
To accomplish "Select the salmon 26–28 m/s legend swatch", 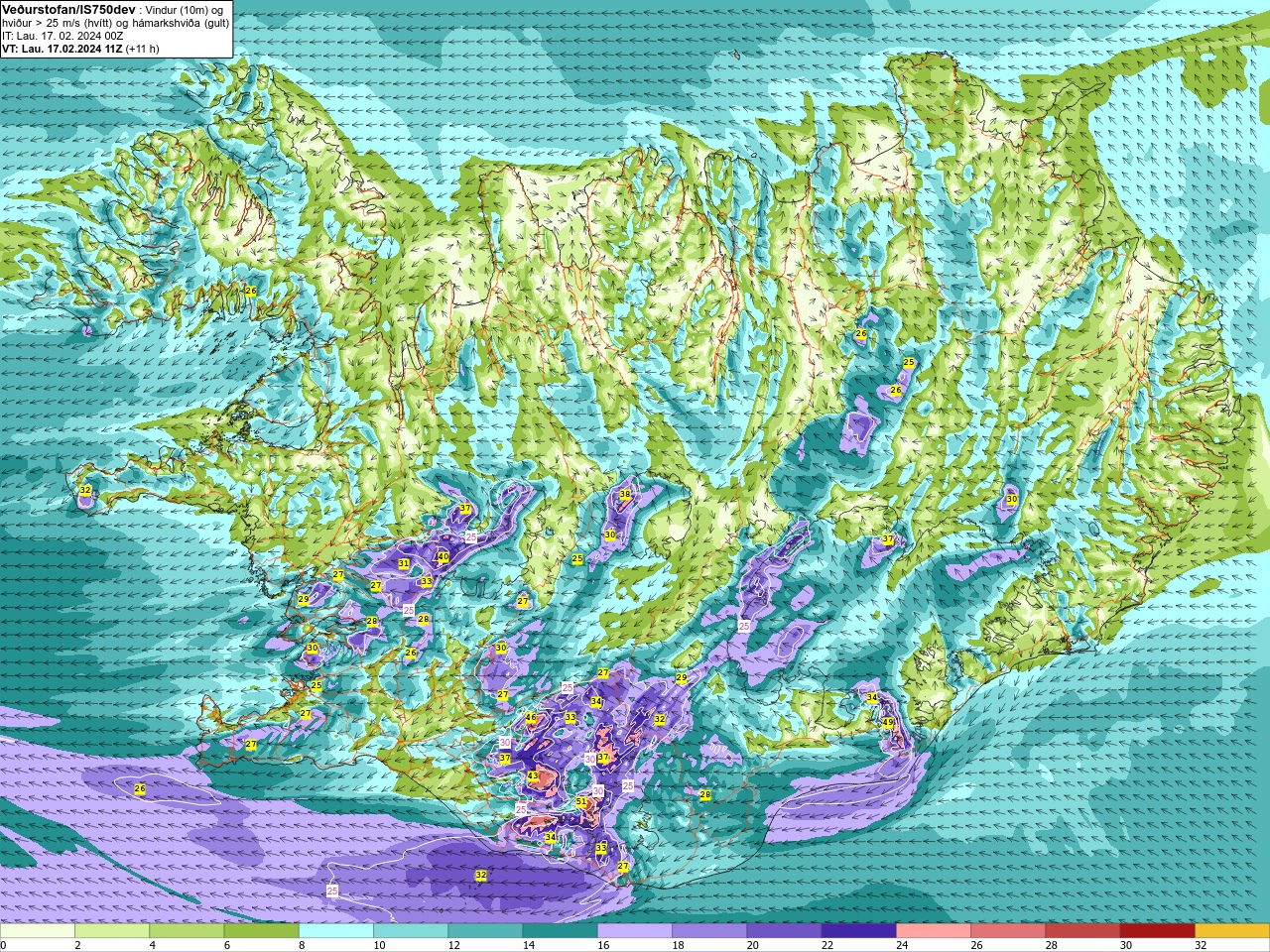I will tap(1008, 931).
